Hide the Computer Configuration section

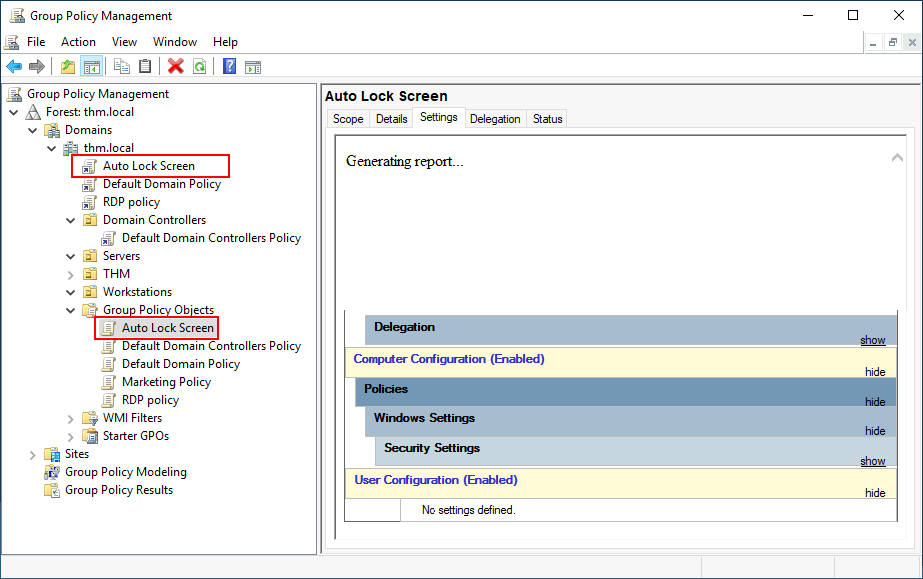875,371
